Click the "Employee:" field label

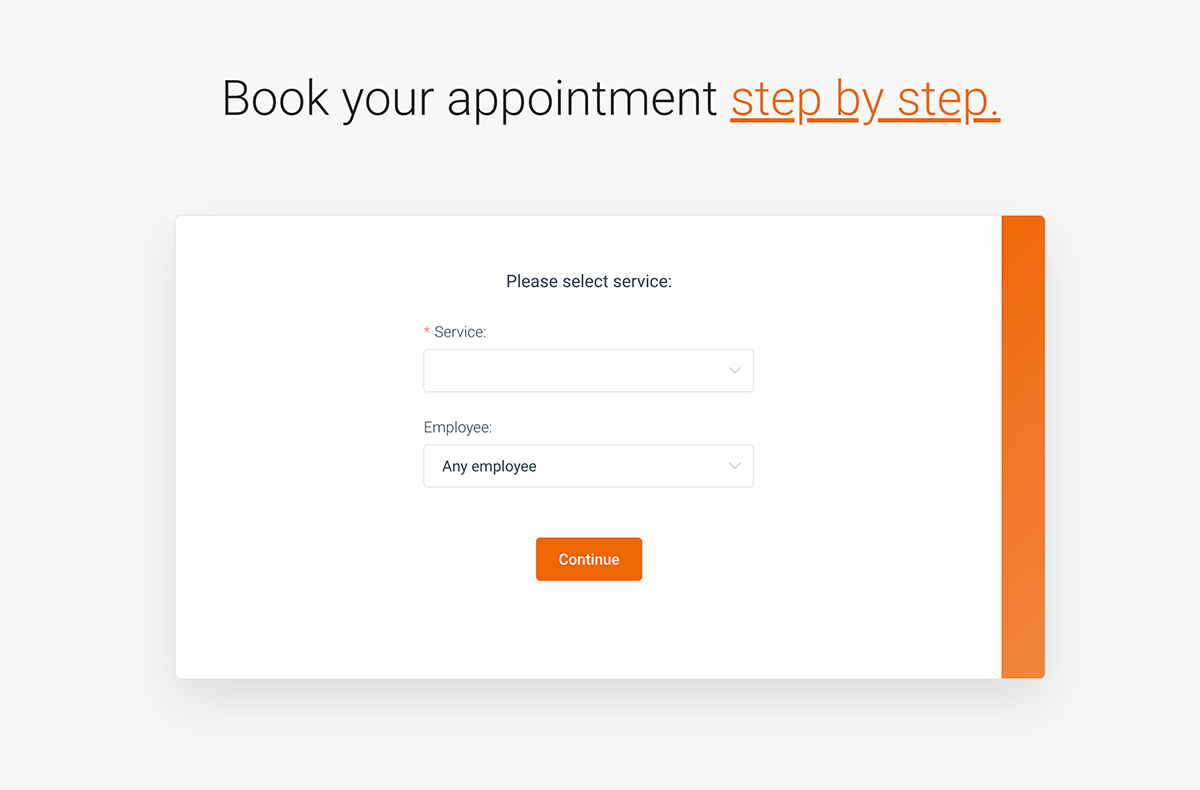[458, 428]
